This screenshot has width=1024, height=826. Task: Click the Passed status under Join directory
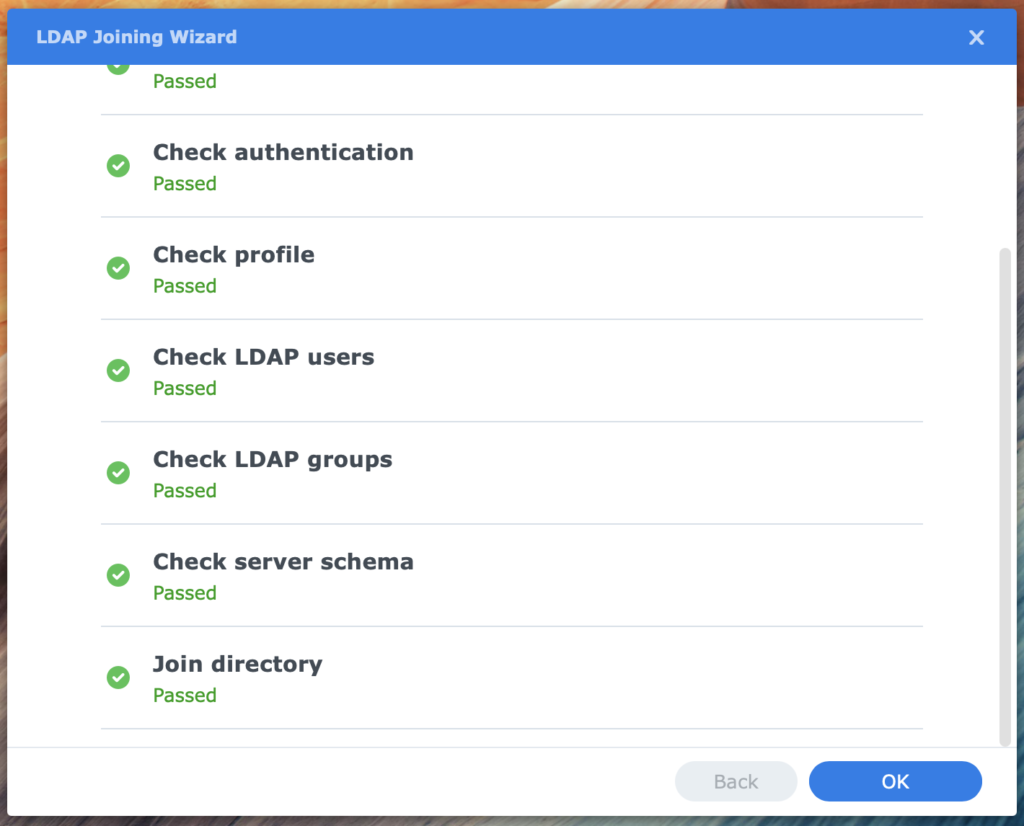click(184, 695)
